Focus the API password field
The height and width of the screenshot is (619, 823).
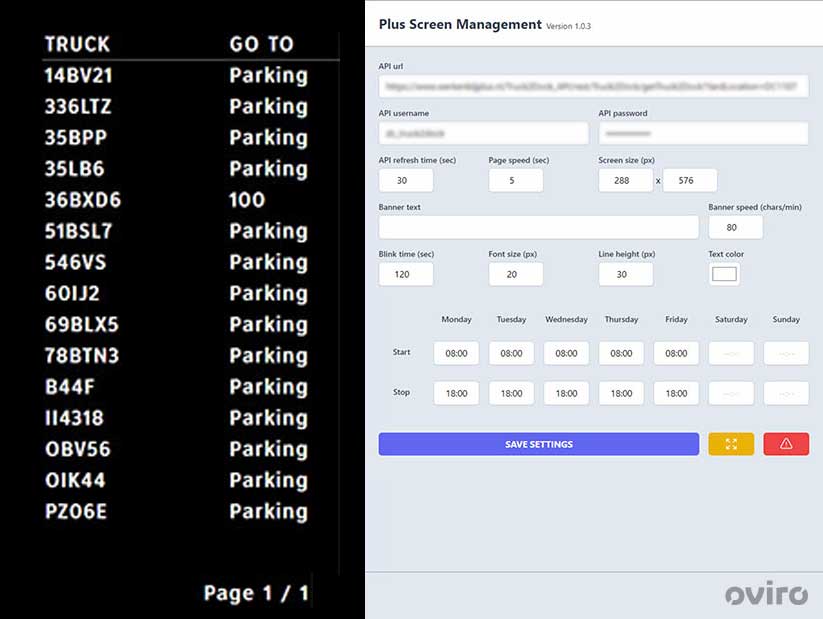(x=703, y=133)
